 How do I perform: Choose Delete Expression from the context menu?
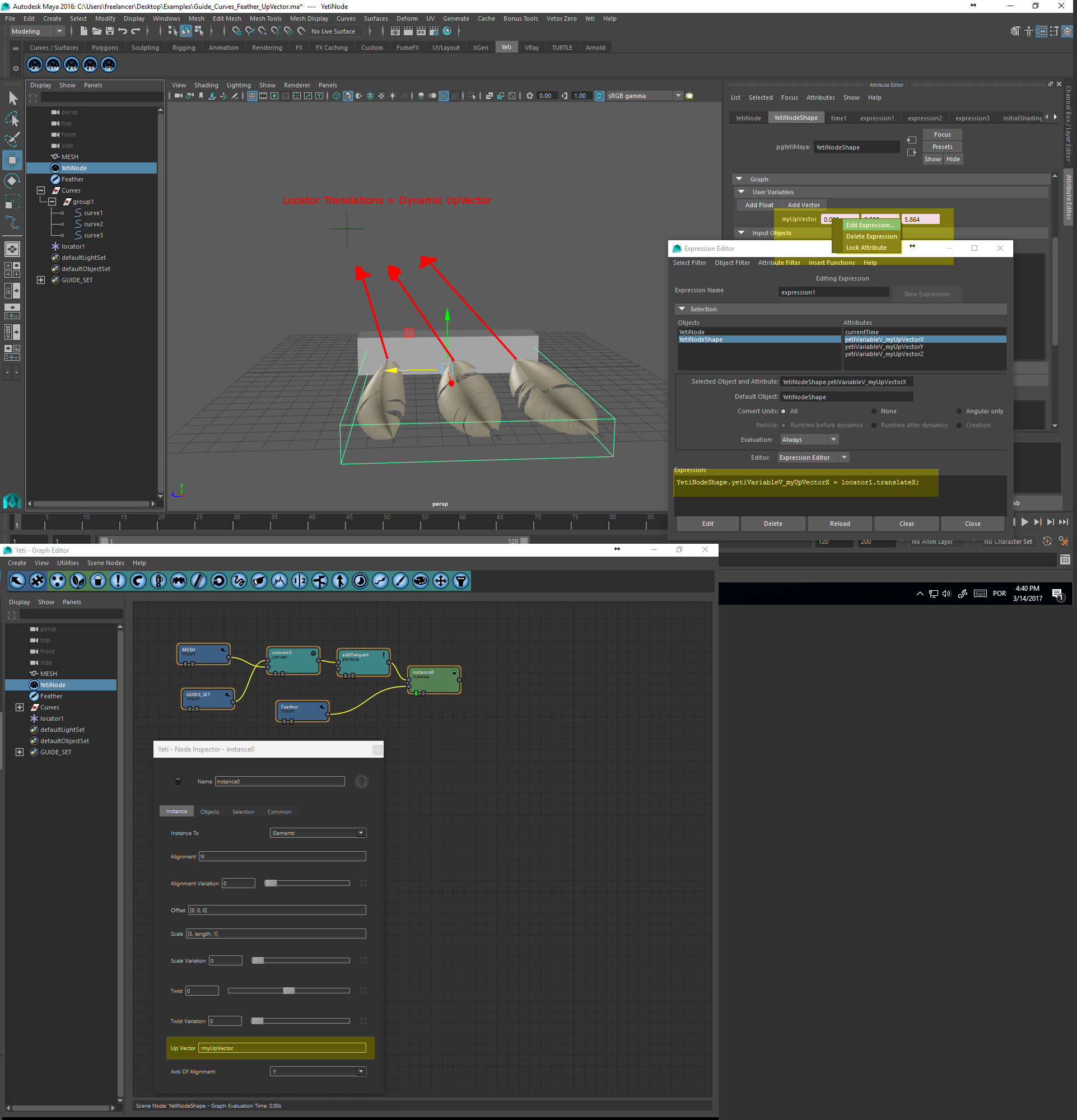pyautogui.click(x=871, y=236)
